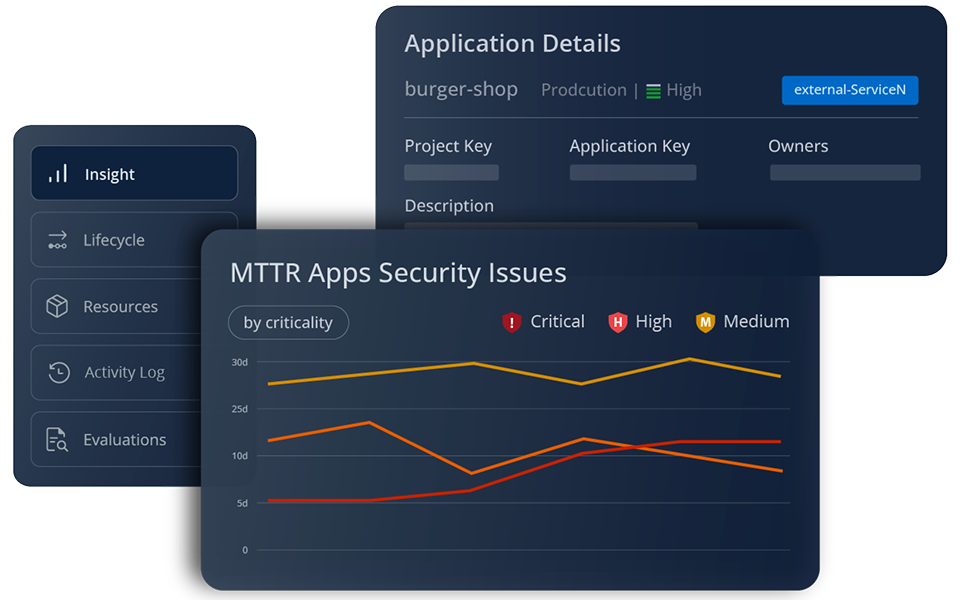Screen dimensions: 960x600
Task: Open the Activity Log section
Action: (x=124, y=372)
